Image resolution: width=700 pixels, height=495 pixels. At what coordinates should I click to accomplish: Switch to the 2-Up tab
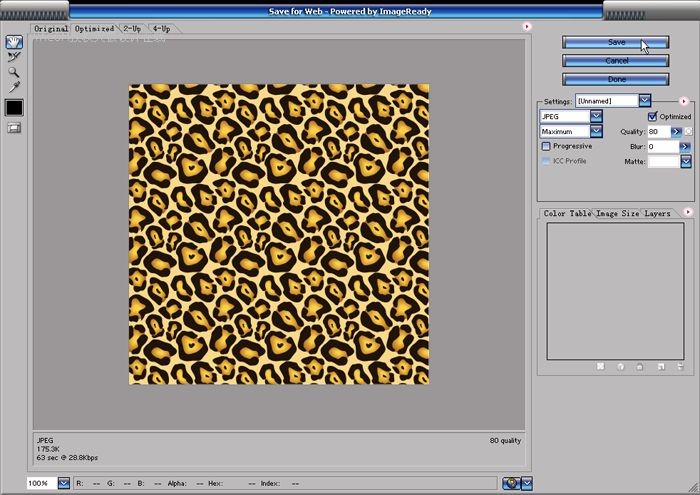point(132,29)
